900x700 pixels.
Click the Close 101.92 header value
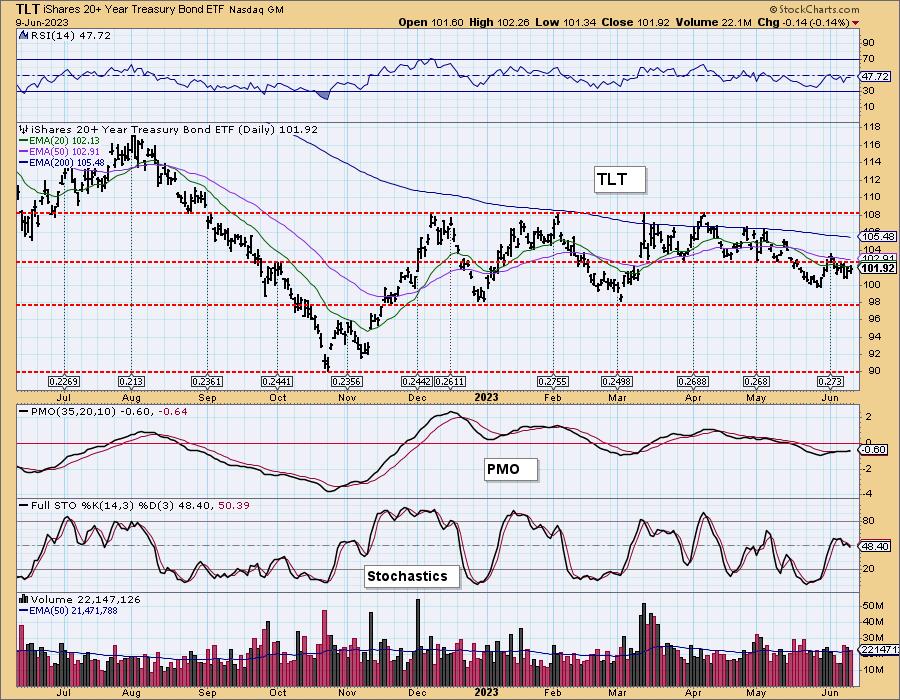[x=636, y=22]
